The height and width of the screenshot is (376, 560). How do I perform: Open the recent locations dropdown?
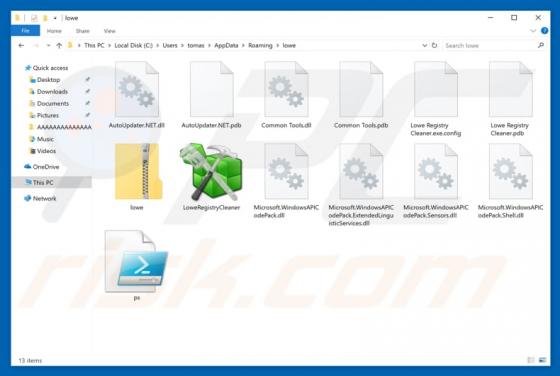pyautogui.click(x=49, y=45)
